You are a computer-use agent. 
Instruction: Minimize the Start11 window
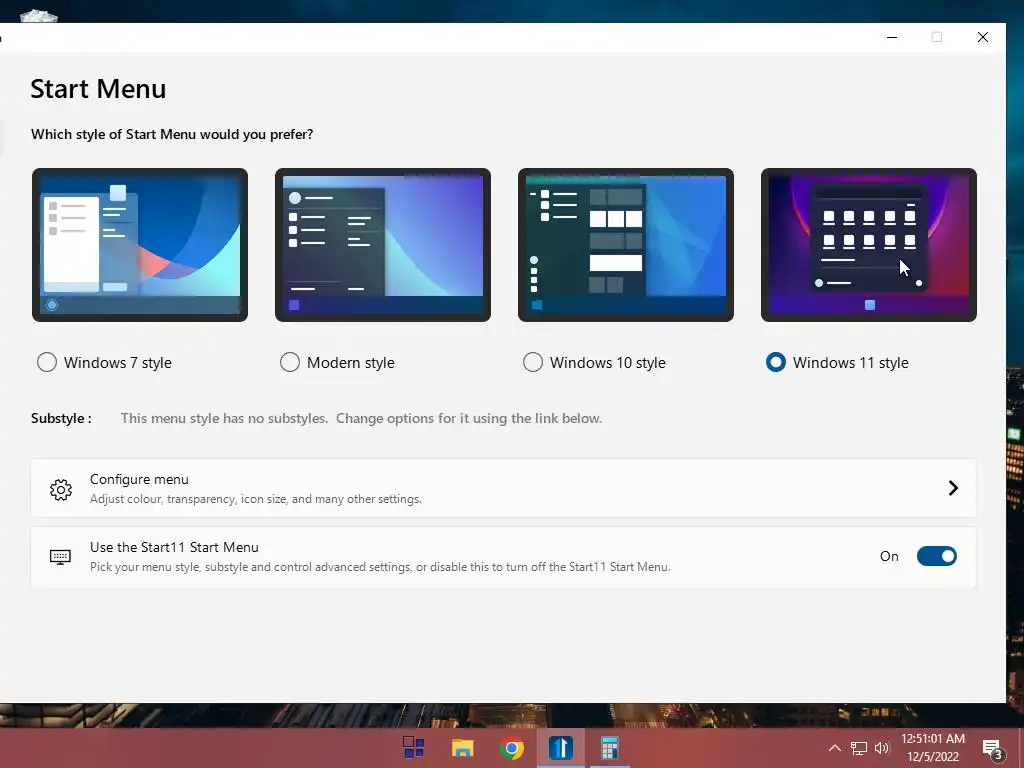tap(892, 37)
